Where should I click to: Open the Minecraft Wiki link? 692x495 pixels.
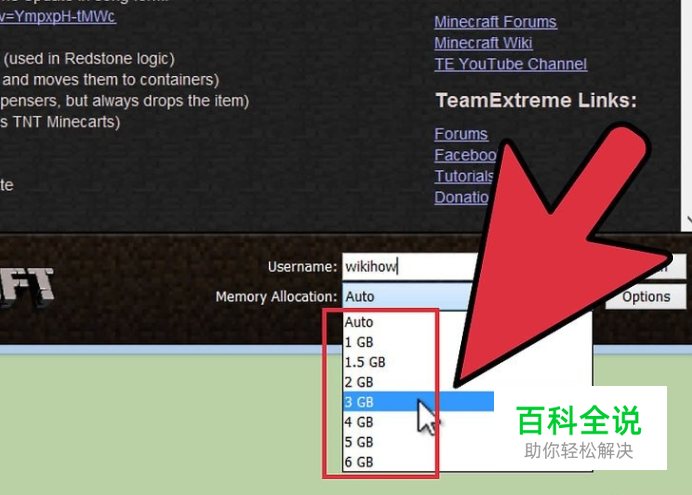(x=483, y=43)
